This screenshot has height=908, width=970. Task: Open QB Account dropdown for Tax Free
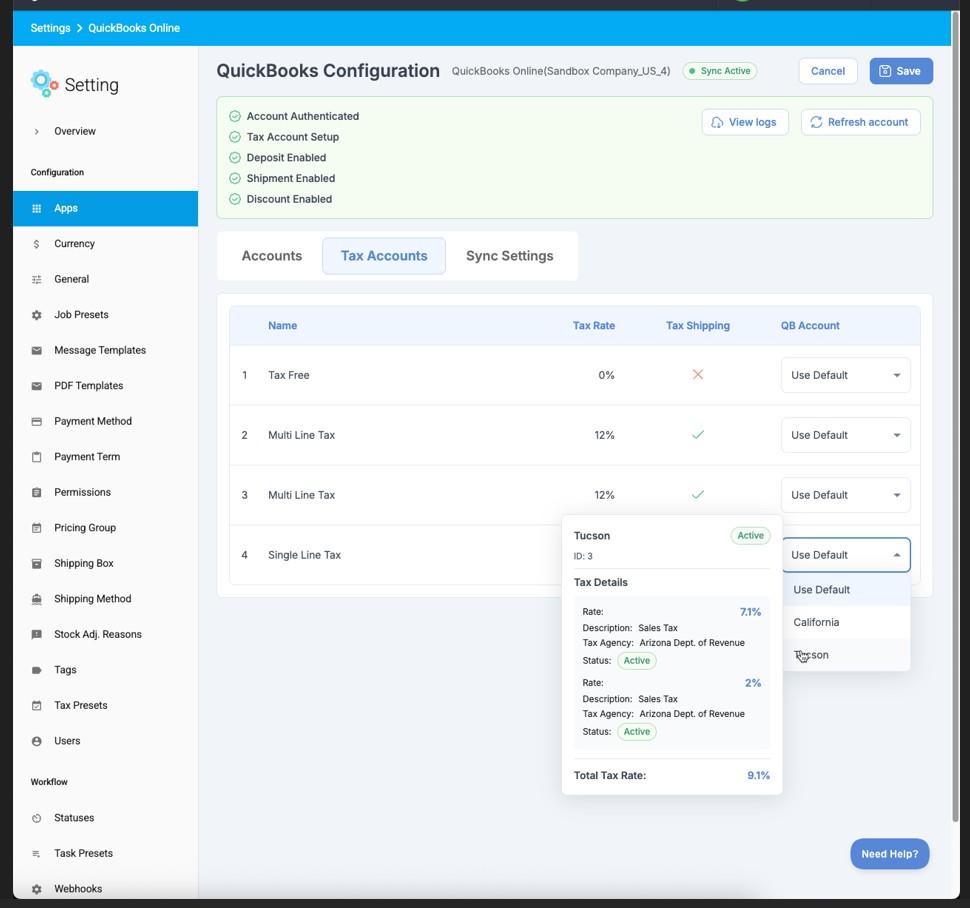(845, 375)
